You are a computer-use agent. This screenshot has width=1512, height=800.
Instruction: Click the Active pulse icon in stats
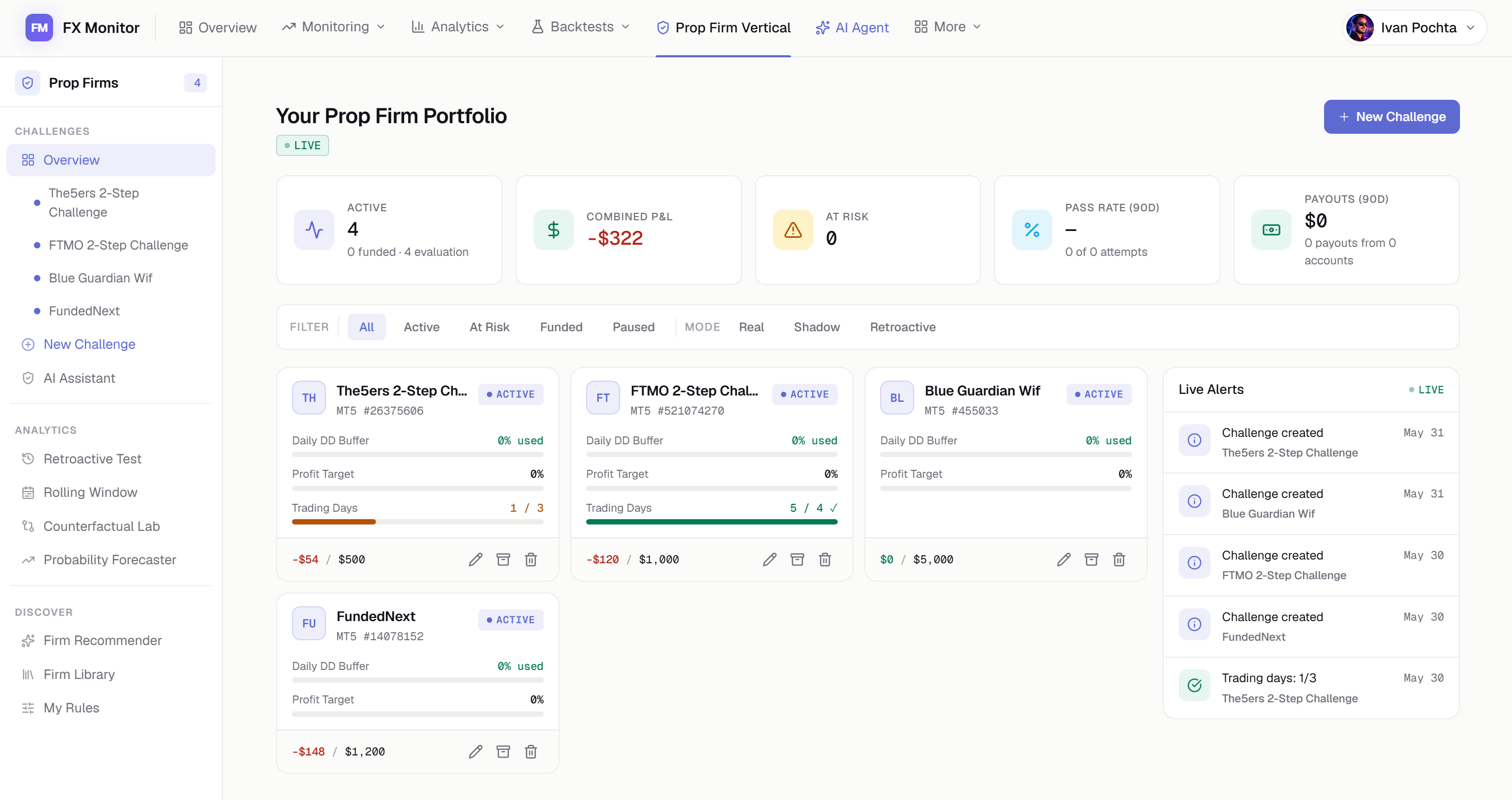(x=314, y=229)
